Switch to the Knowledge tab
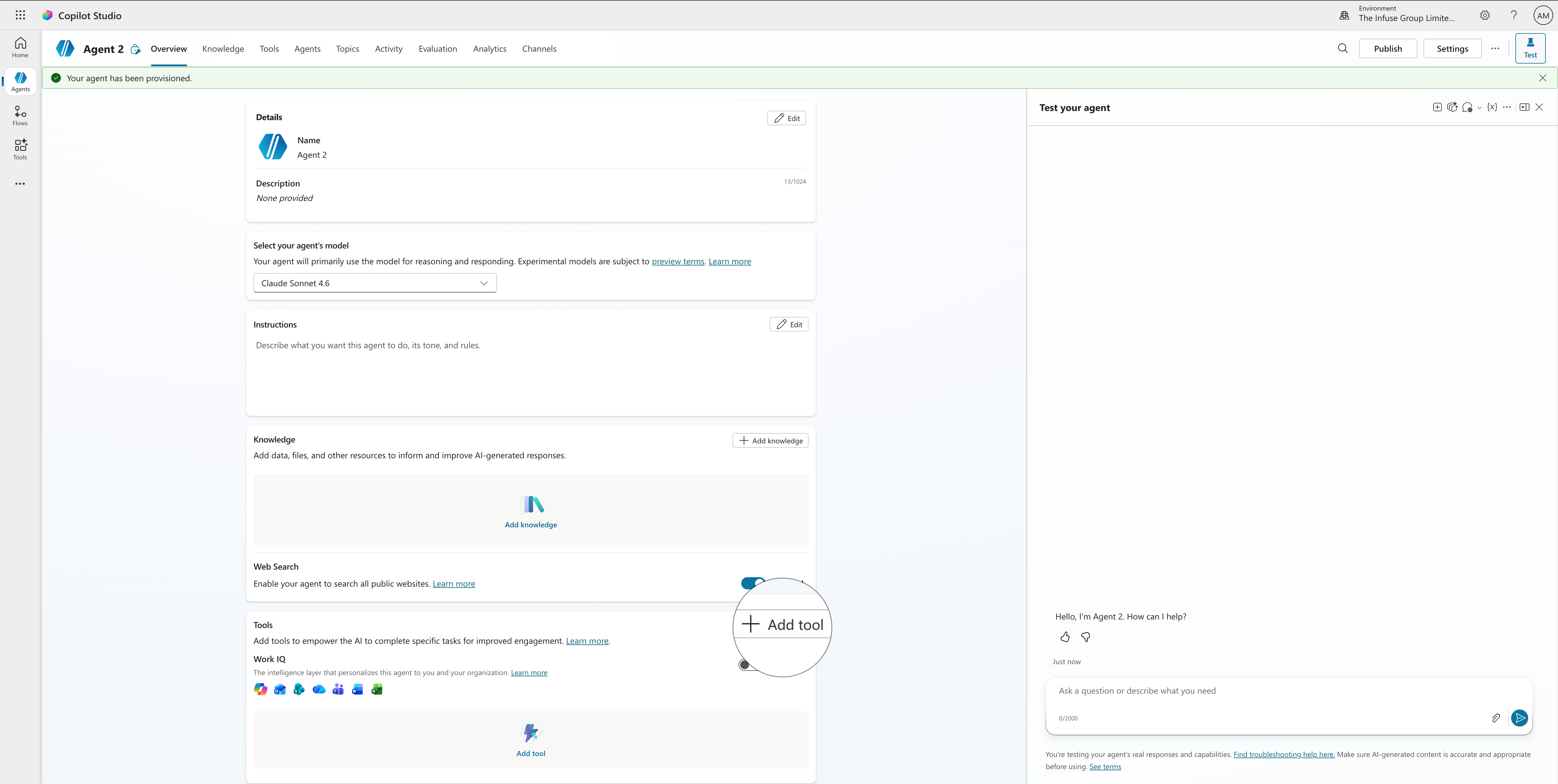 pyautogui.click(x=223, y=49)
